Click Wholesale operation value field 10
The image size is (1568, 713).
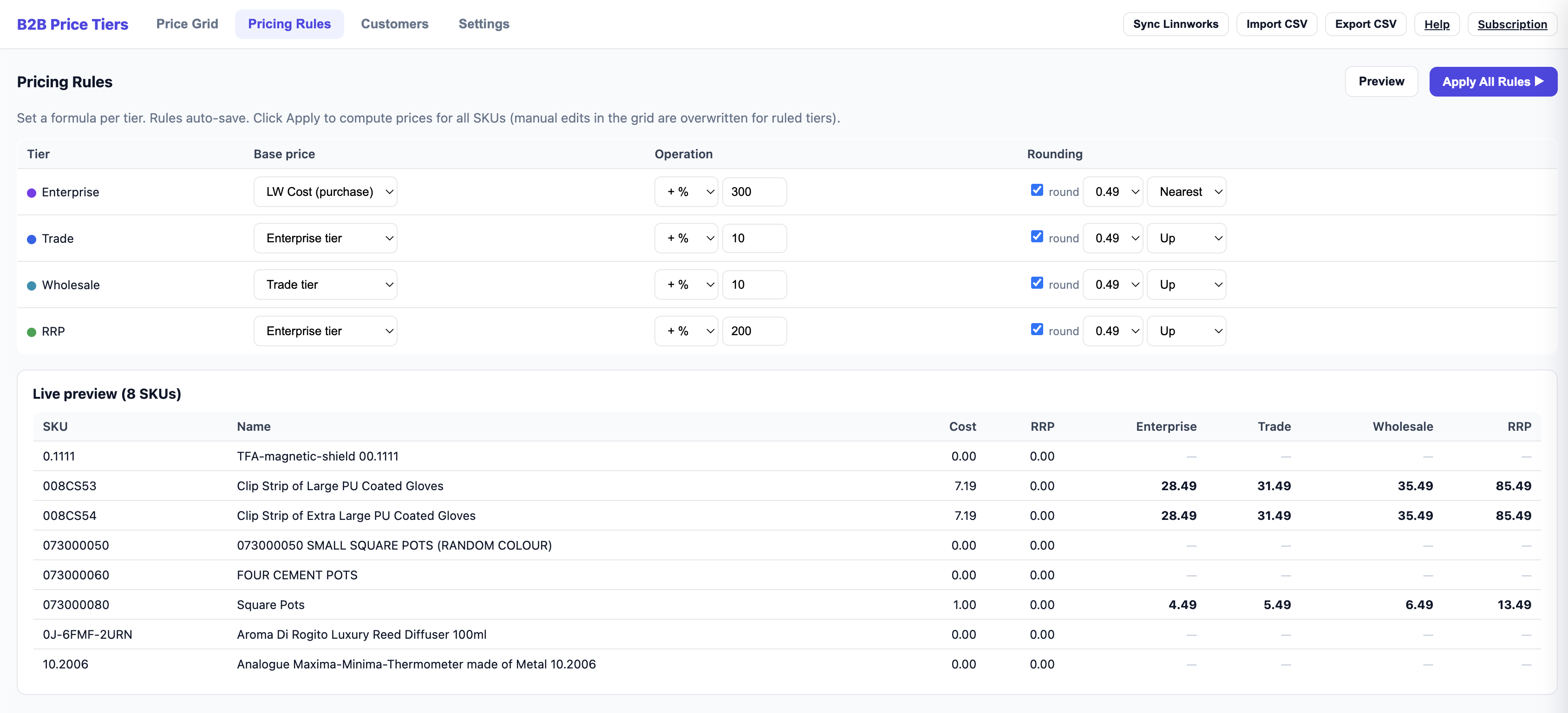tap(754, 285)
